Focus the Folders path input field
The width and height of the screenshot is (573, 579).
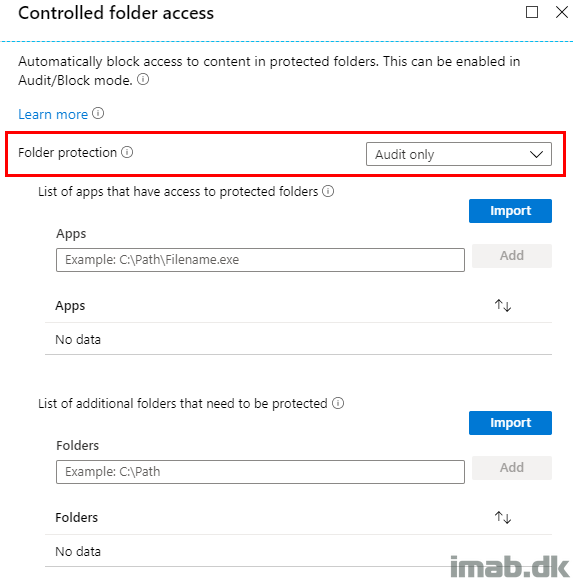(x=260, y=472)
